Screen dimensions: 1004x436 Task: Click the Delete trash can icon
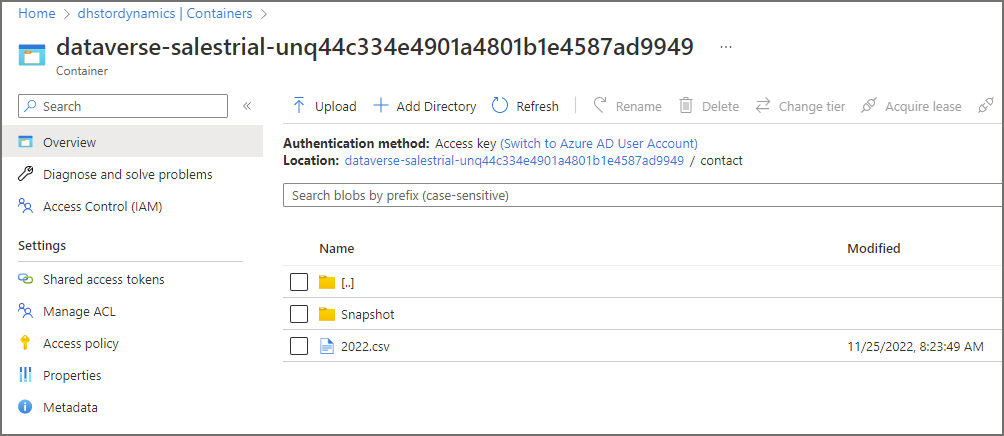[686, 106]
